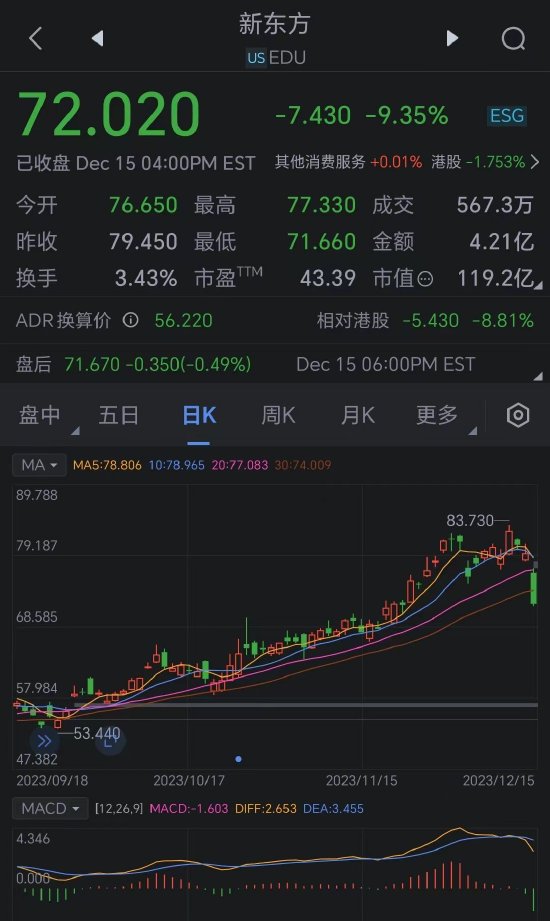Screen dimensions: 550x921
Task: Tap the 金额 4.21亿 value
Action: coord(501,241)
